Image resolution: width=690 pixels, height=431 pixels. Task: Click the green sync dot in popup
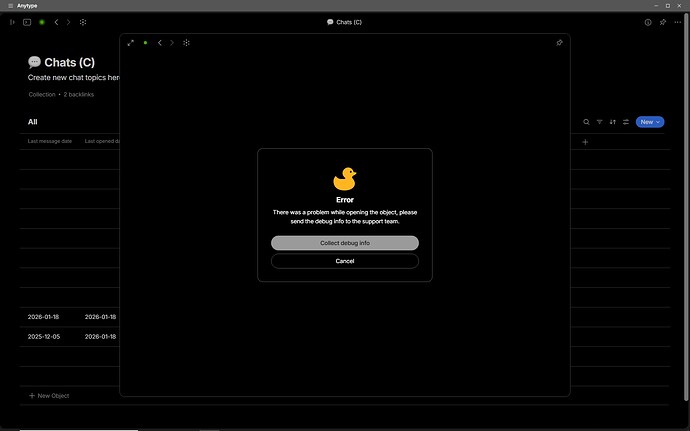tap(145, 43)
